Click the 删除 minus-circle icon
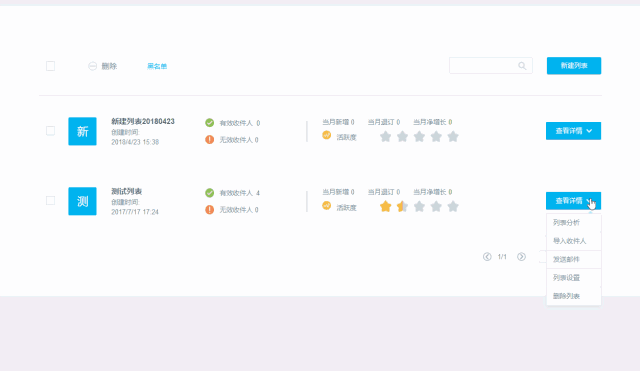 [93, 66]
